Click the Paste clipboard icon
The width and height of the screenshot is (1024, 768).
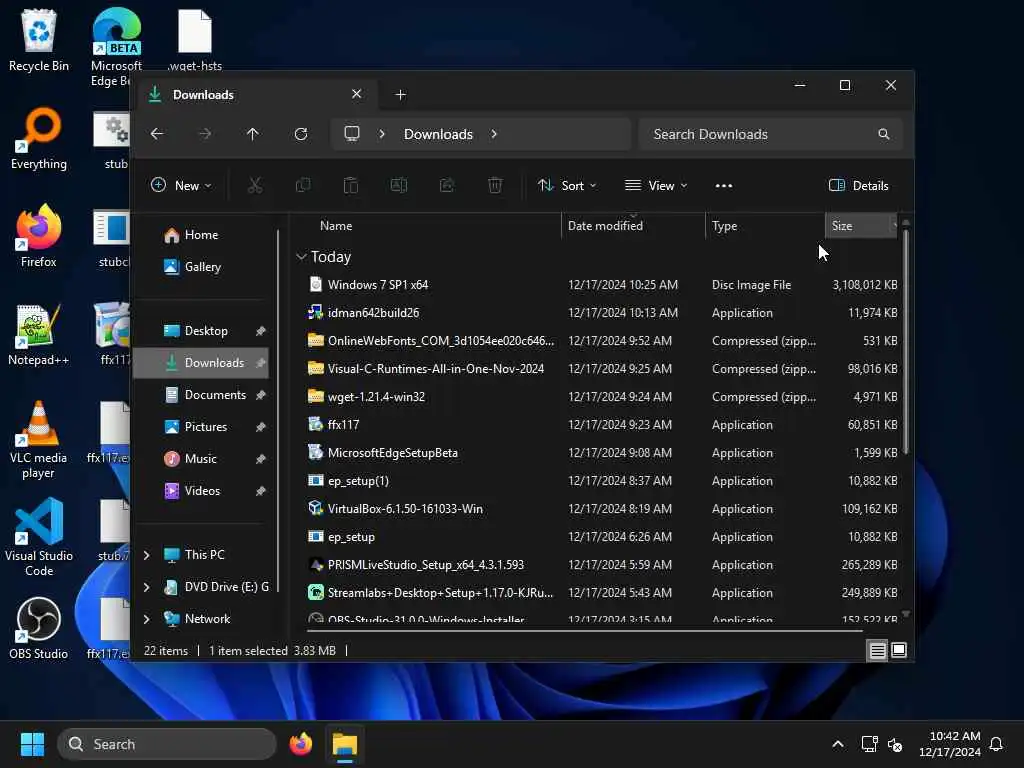coord(351,185)
